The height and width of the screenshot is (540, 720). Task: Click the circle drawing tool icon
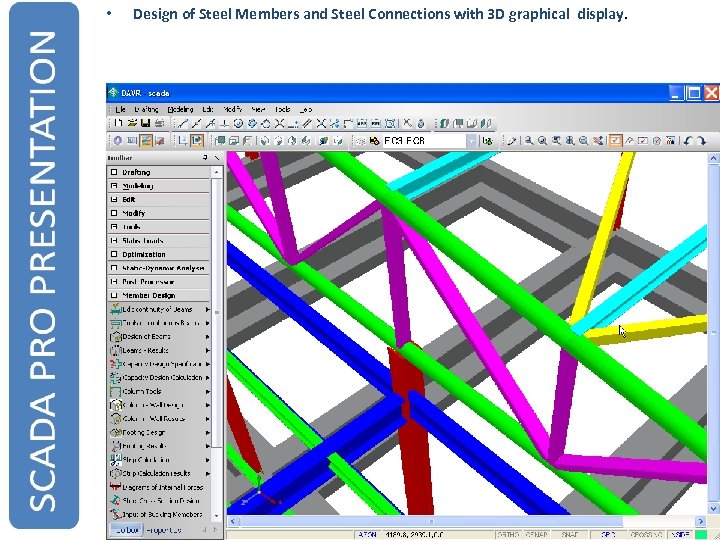(238, 123)
